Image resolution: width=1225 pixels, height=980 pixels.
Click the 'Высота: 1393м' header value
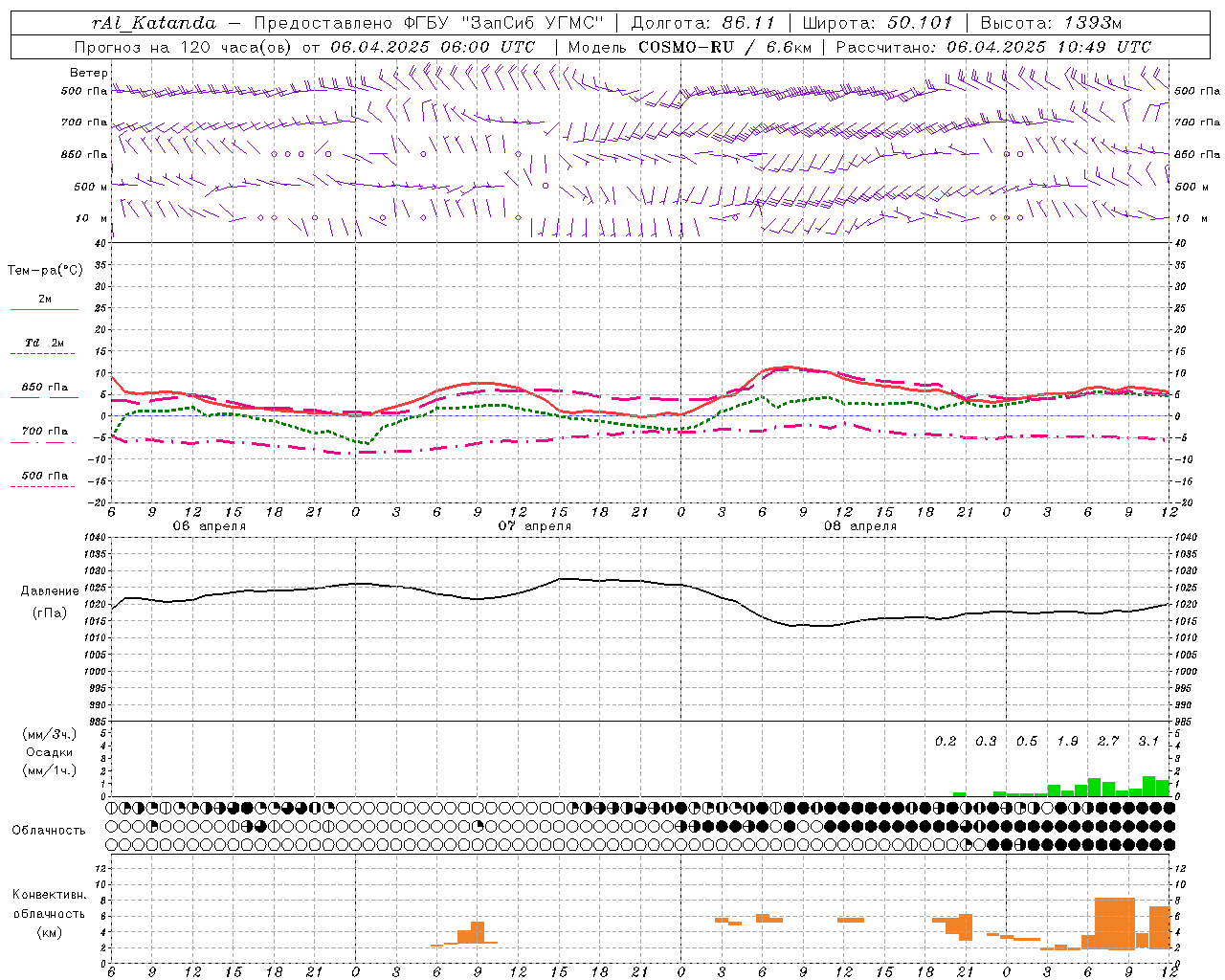point(1051,23)
